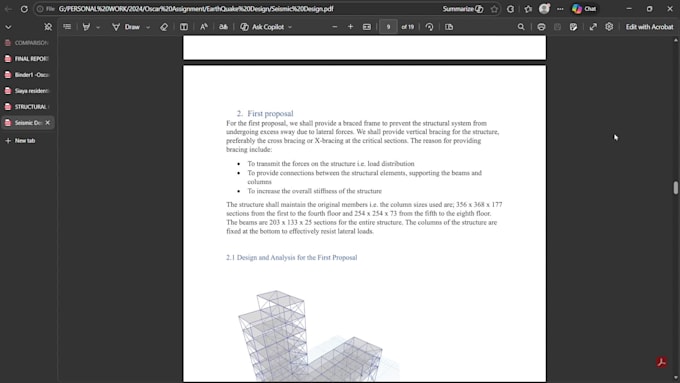Image resolution: width=680 pixels, height=383 pixels.
Task: Select the Erase tool
Action: point(164,27)
